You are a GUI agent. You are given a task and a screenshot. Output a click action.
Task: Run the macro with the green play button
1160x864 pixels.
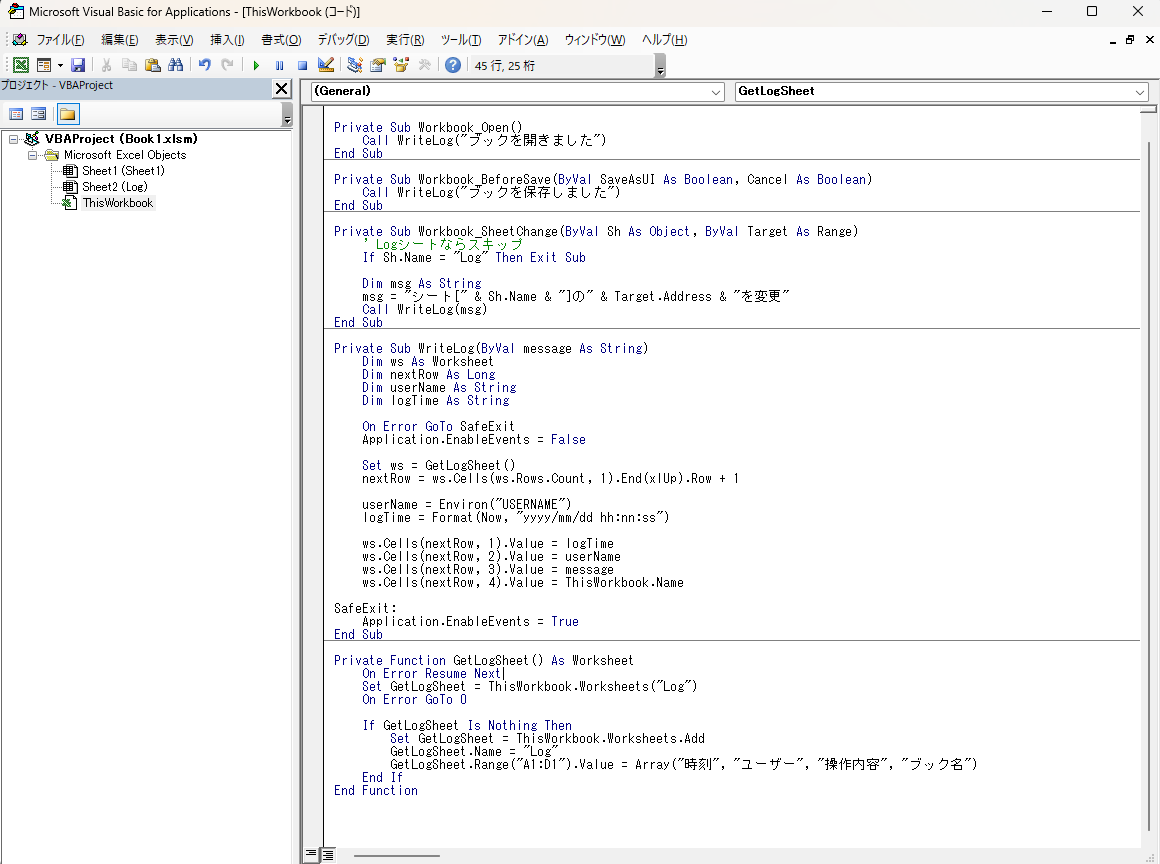tap(256, 65)
